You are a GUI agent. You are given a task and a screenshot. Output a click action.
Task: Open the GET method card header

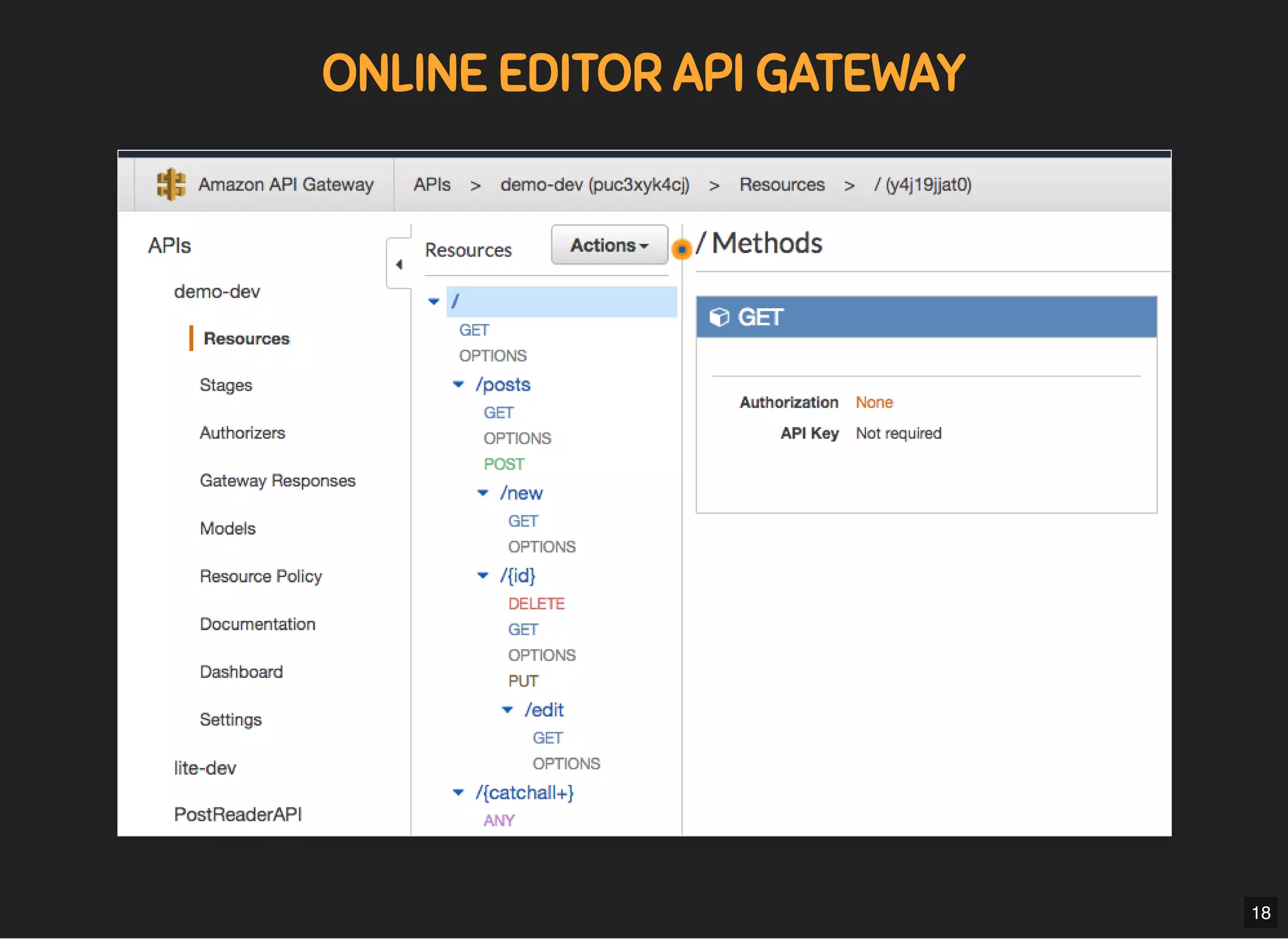pos(926,317)
